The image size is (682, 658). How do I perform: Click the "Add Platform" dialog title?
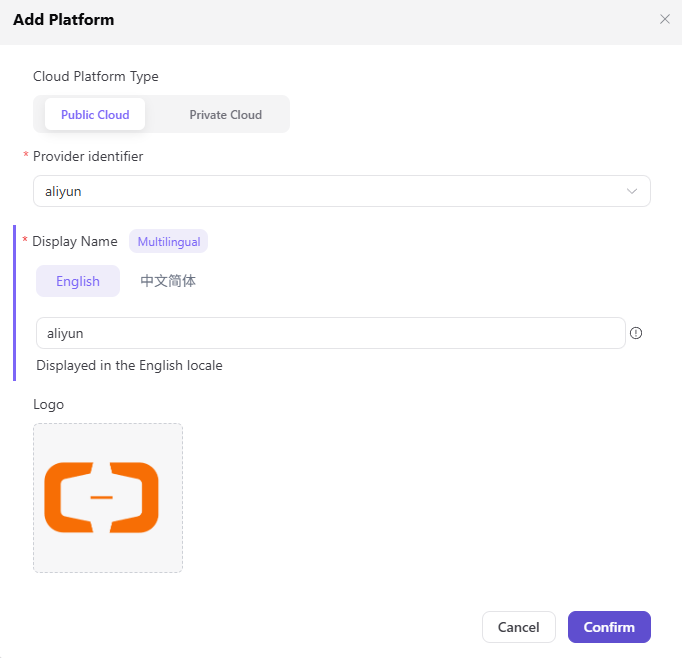click(64, 20)
